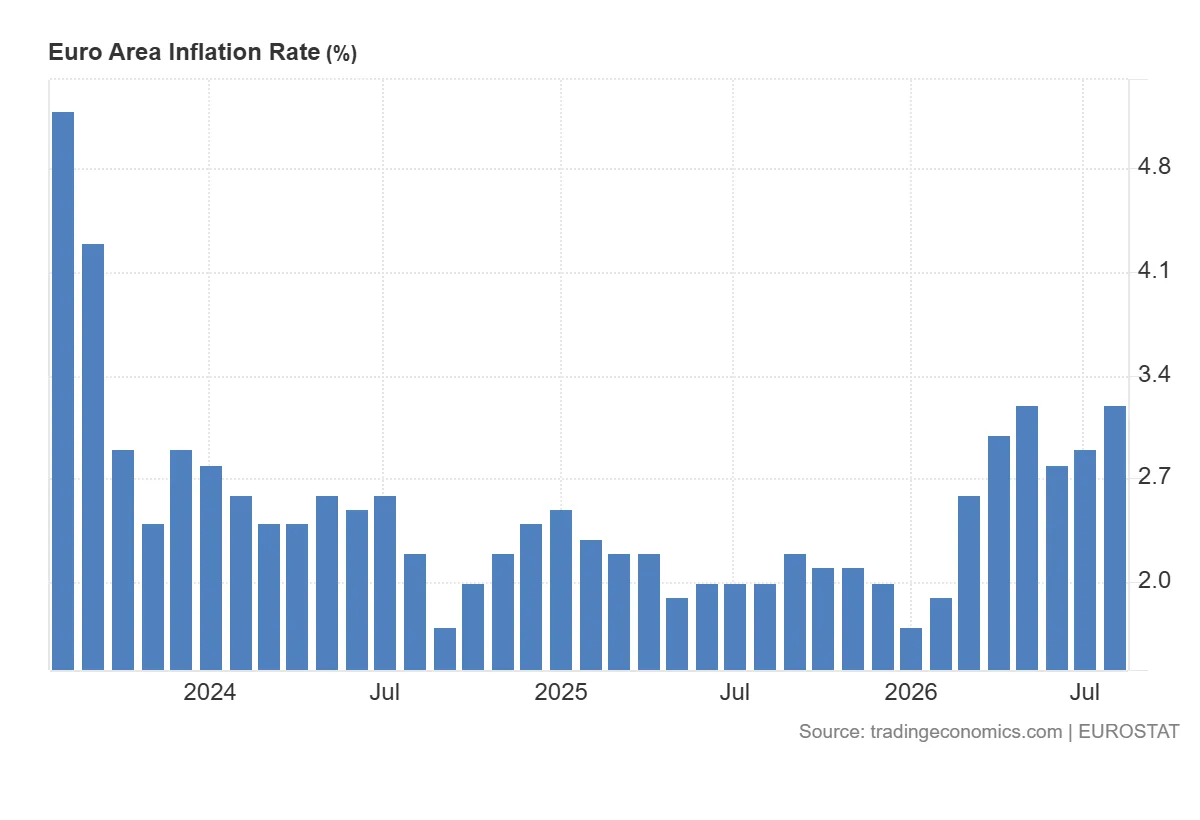Click the second-tallest bar near 4.3
The image size is (1200, 820).
click(x=93, y=457)
